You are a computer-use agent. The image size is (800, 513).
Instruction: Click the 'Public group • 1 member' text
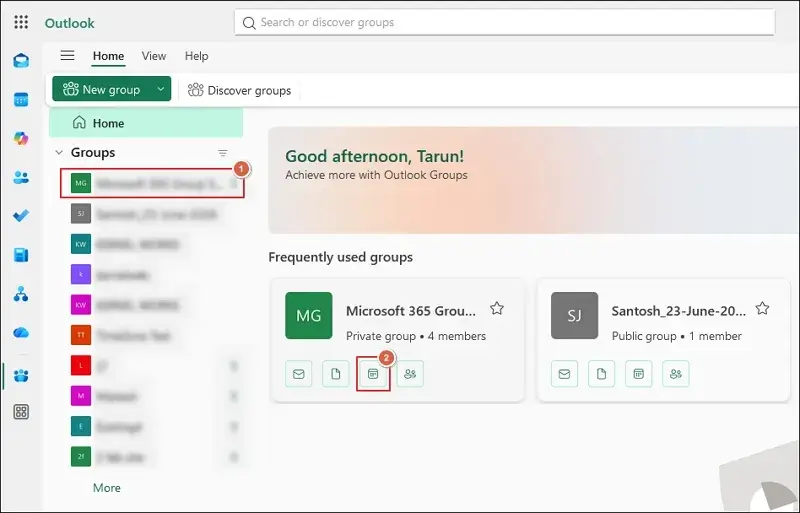677,336
